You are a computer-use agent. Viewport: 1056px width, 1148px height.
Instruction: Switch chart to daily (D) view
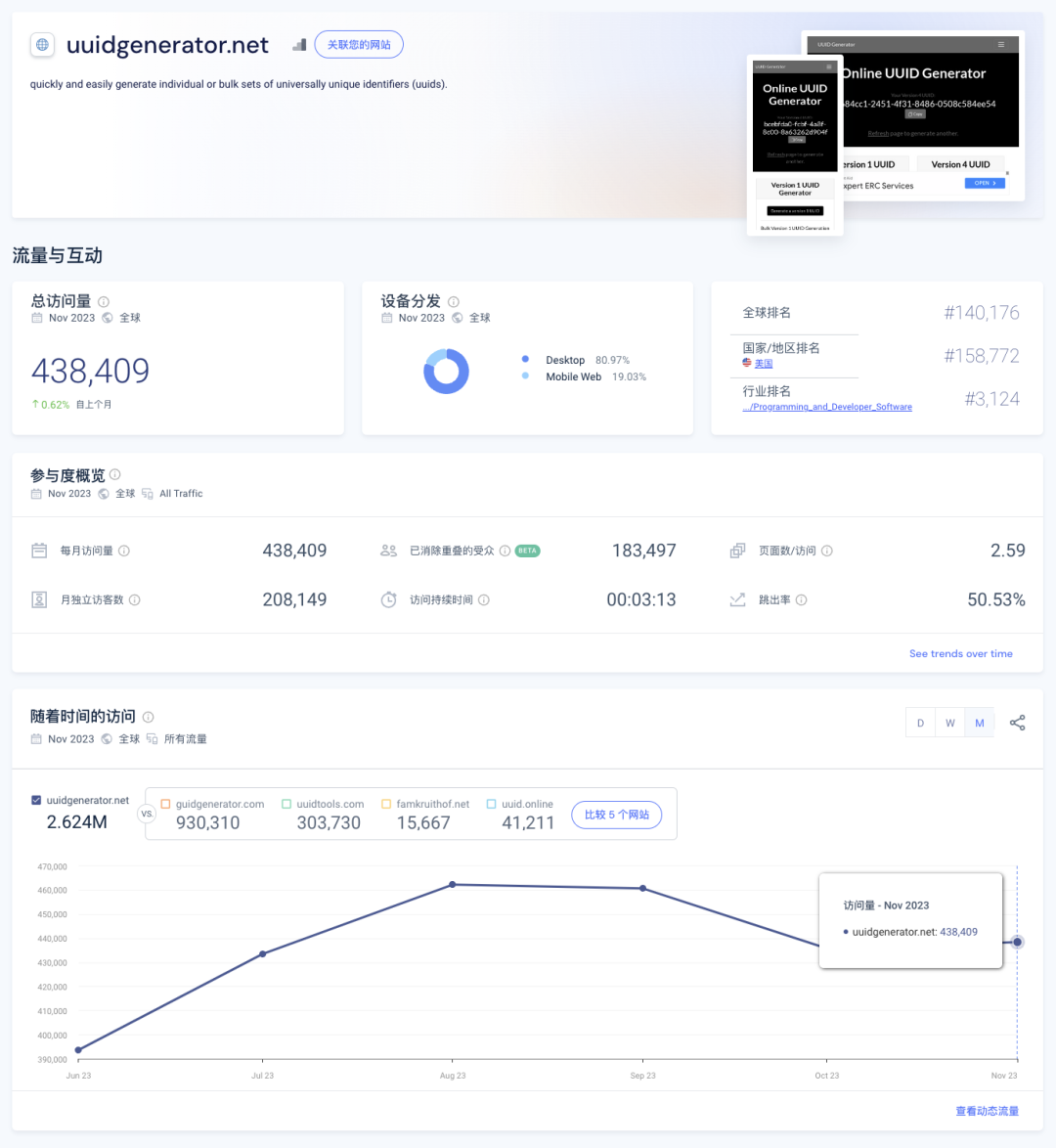(920, 723)
